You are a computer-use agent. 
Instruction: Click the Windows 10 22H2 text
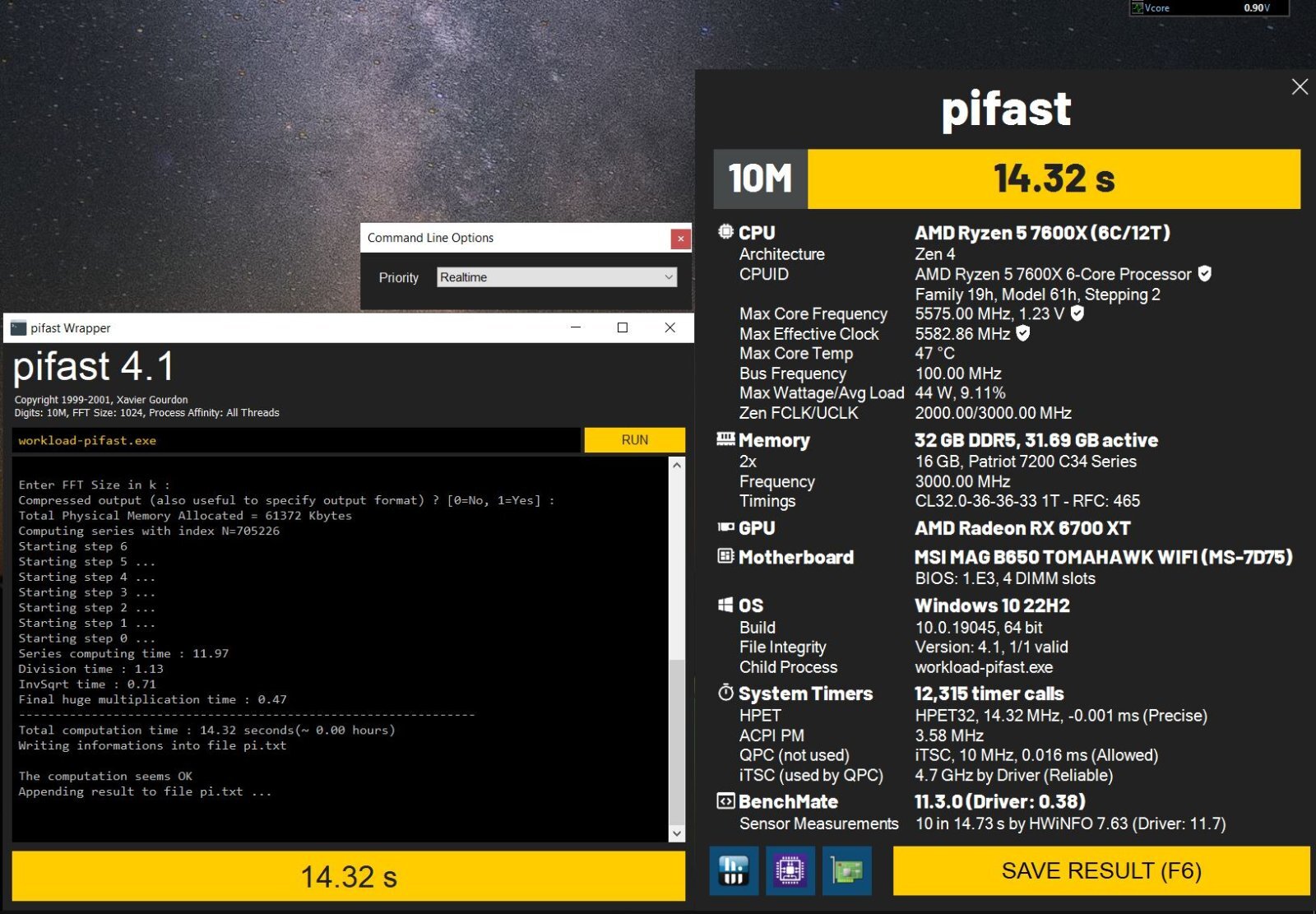992,605
